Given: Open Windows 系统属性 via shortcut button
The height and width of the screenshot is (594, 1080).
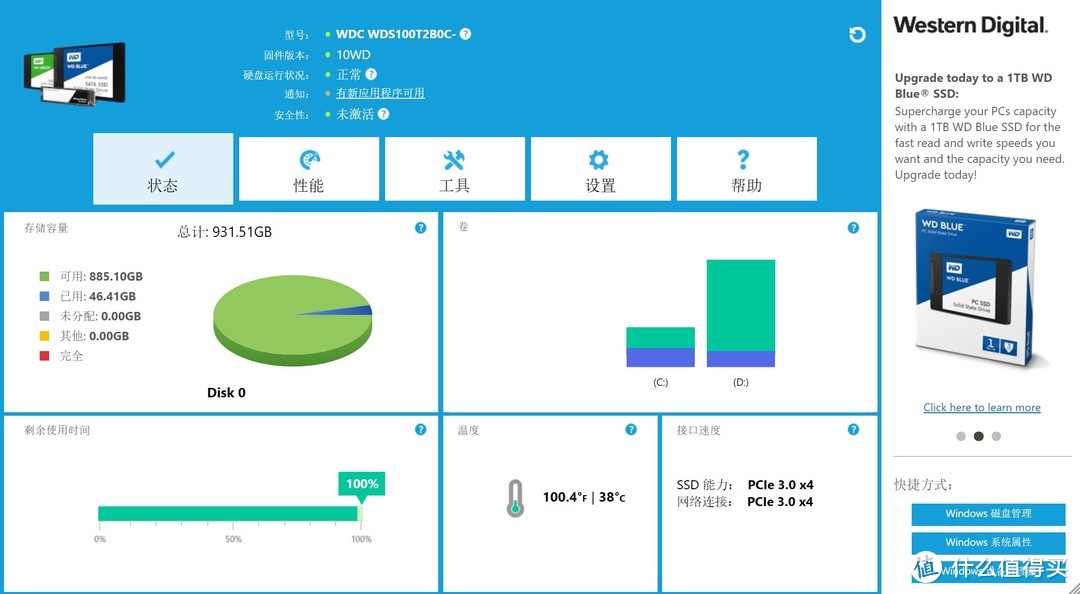Looking at the screenshot, I should tap(988, 541).
